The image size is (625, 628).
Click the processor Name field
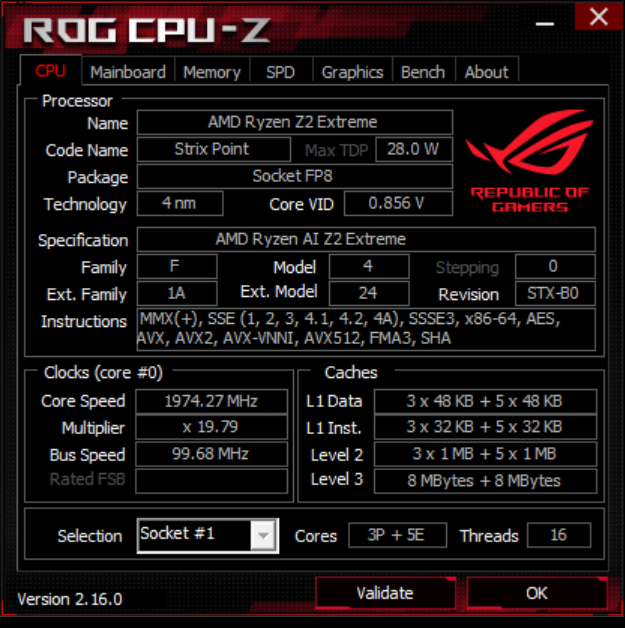tap(295, 122)
